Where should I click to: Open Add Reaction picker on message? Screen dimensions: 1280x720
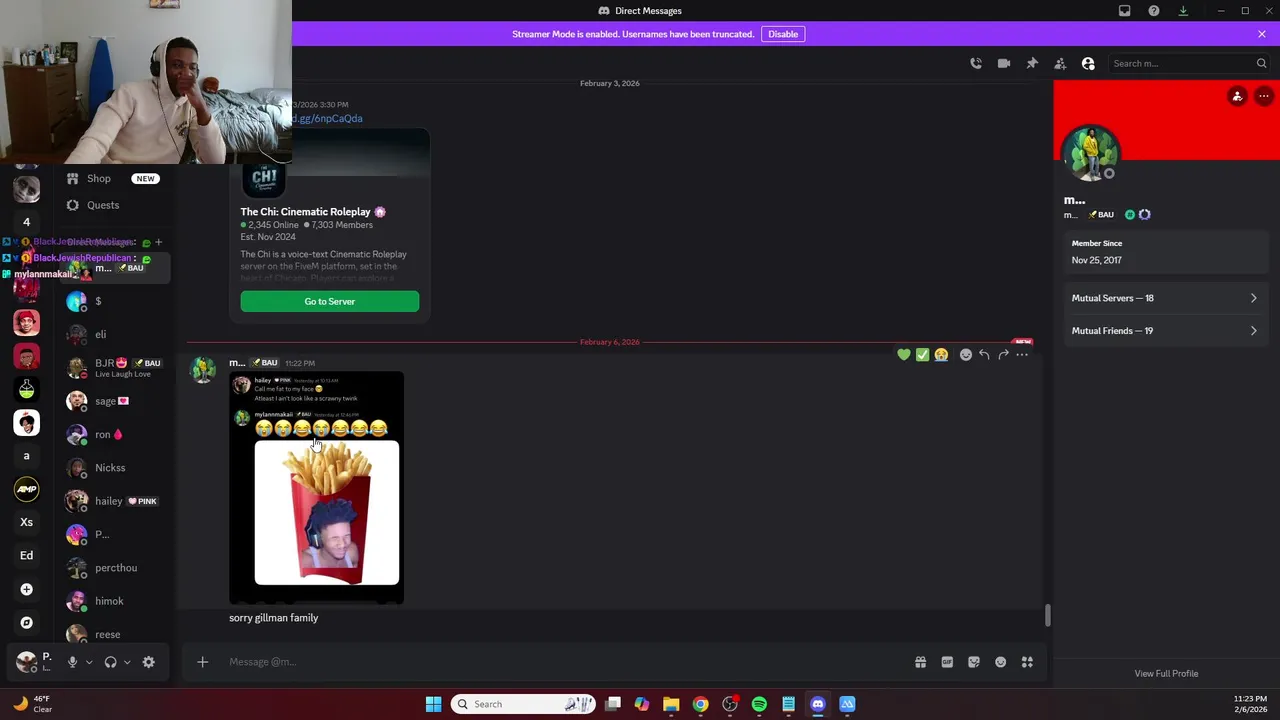(x=966, y=355)
